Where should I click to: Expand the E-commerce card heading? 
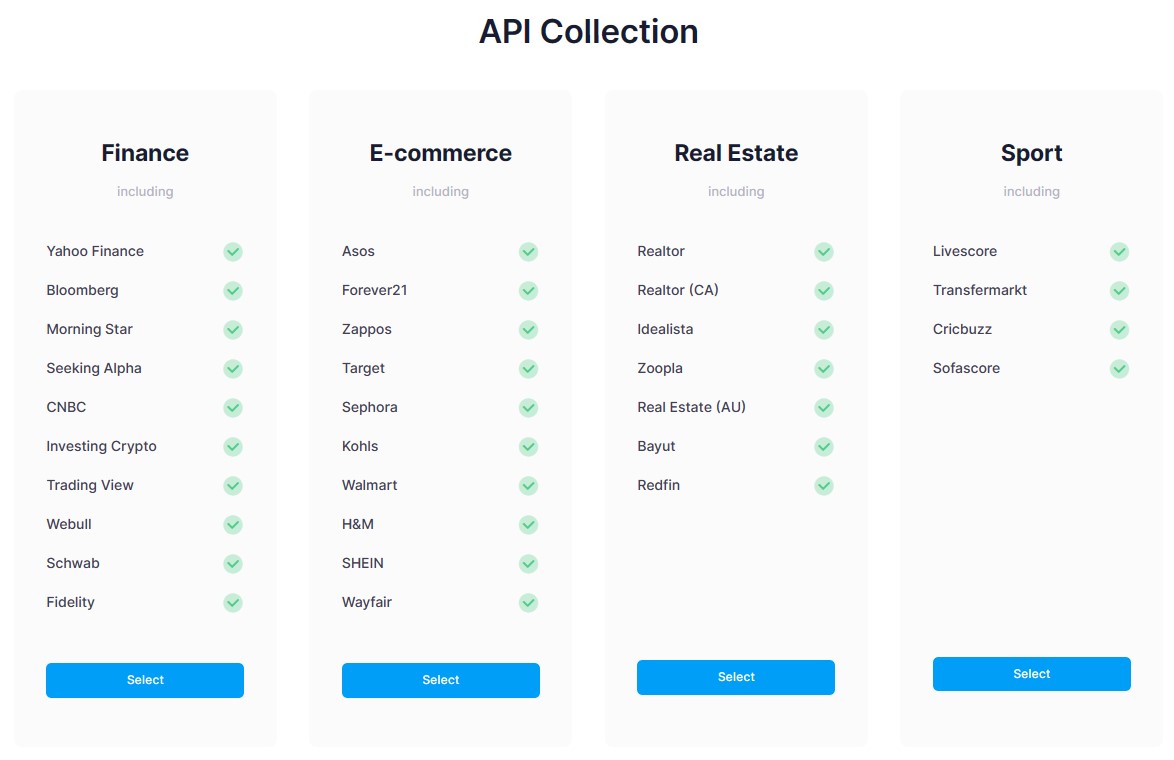[x=440, y=153]
